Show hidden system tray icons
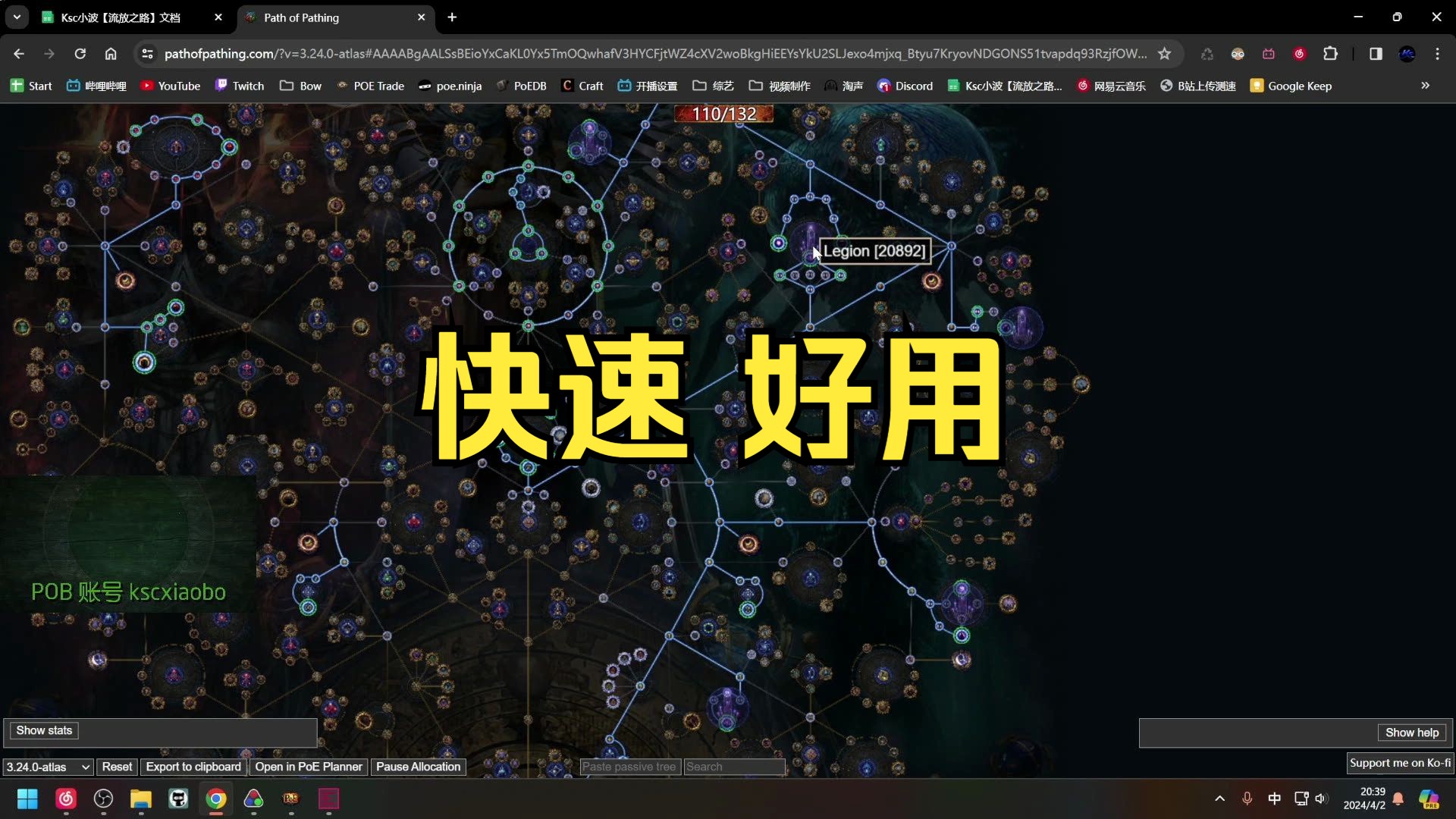 (1219, 799)
